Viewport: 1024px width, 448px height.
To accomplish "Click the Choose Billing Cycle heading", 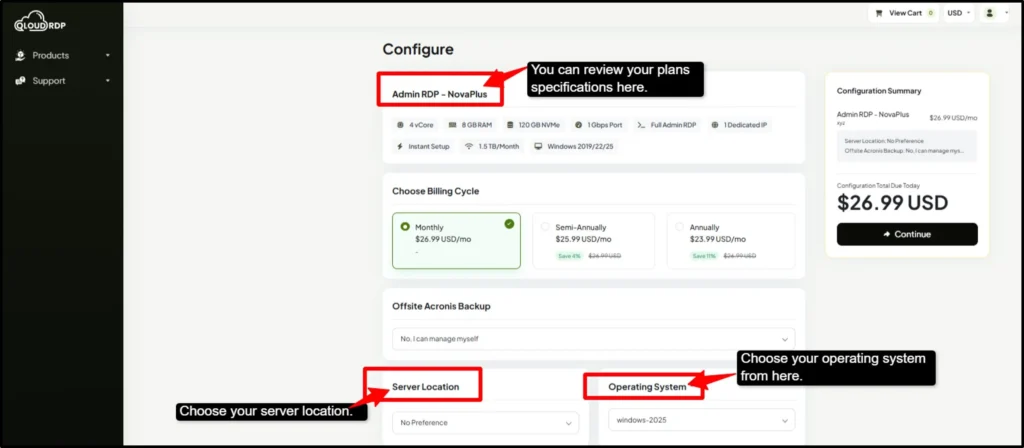I will click(436, 191).
